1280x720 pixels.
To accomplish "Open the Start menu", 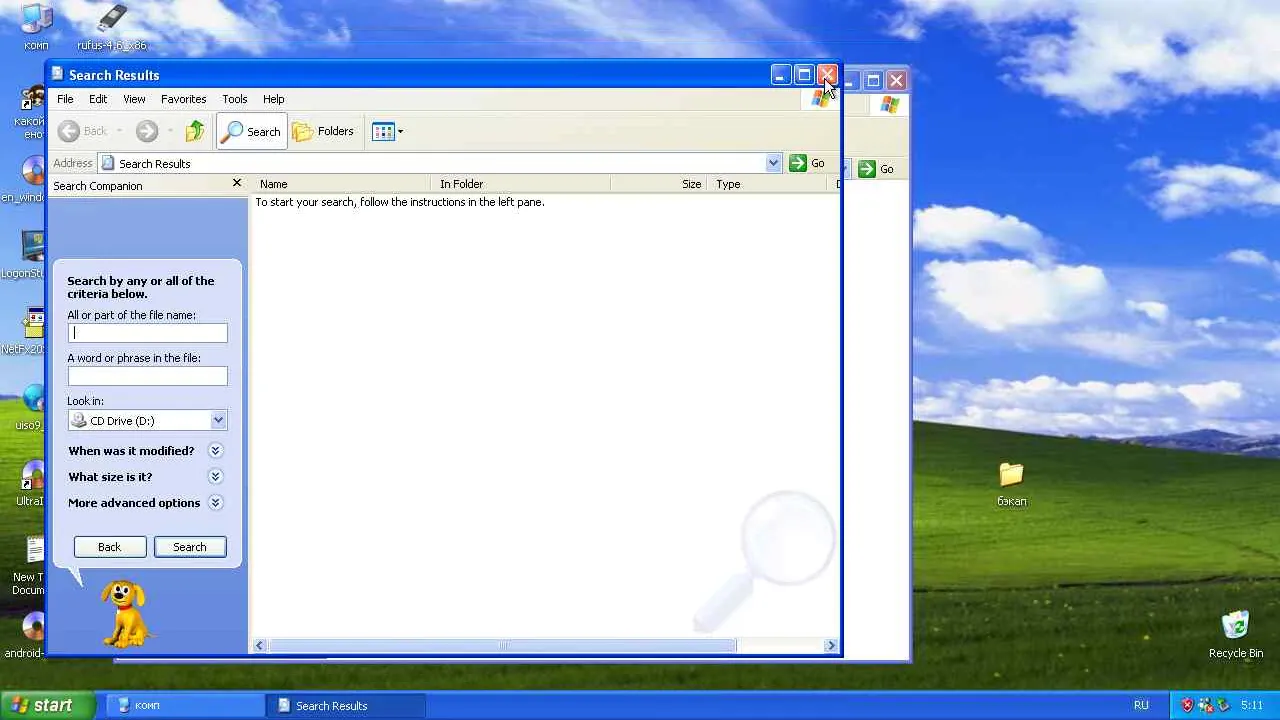I will pyautogui.click(x=47, y=705).
